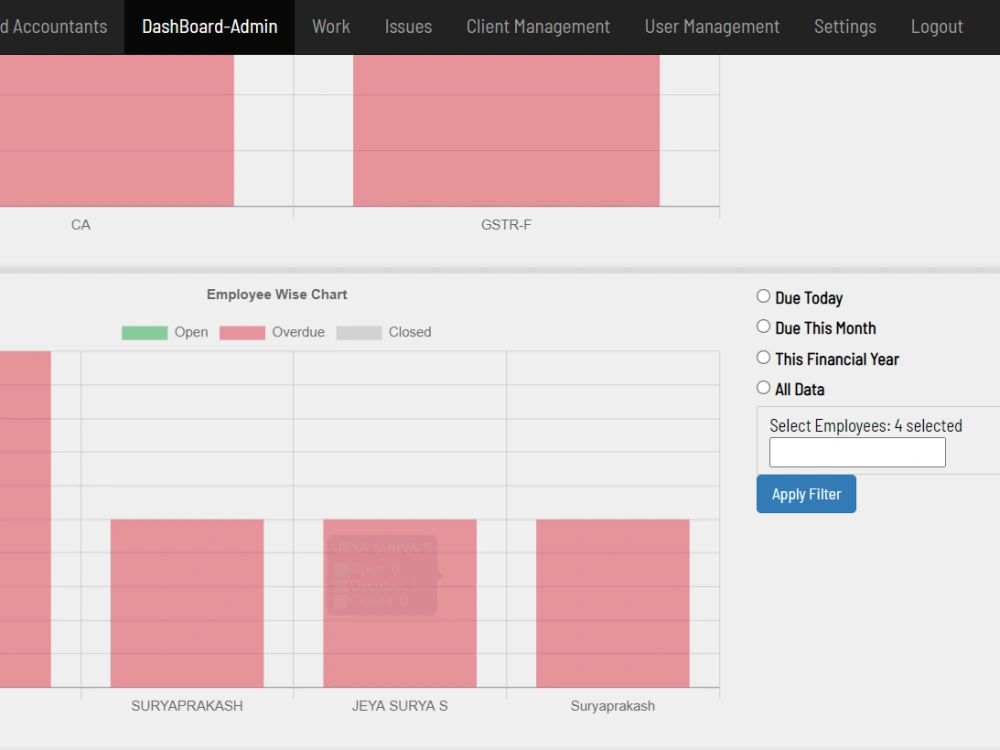Click the CA overdue bar
1000x750 pixels.
[117, 131]
